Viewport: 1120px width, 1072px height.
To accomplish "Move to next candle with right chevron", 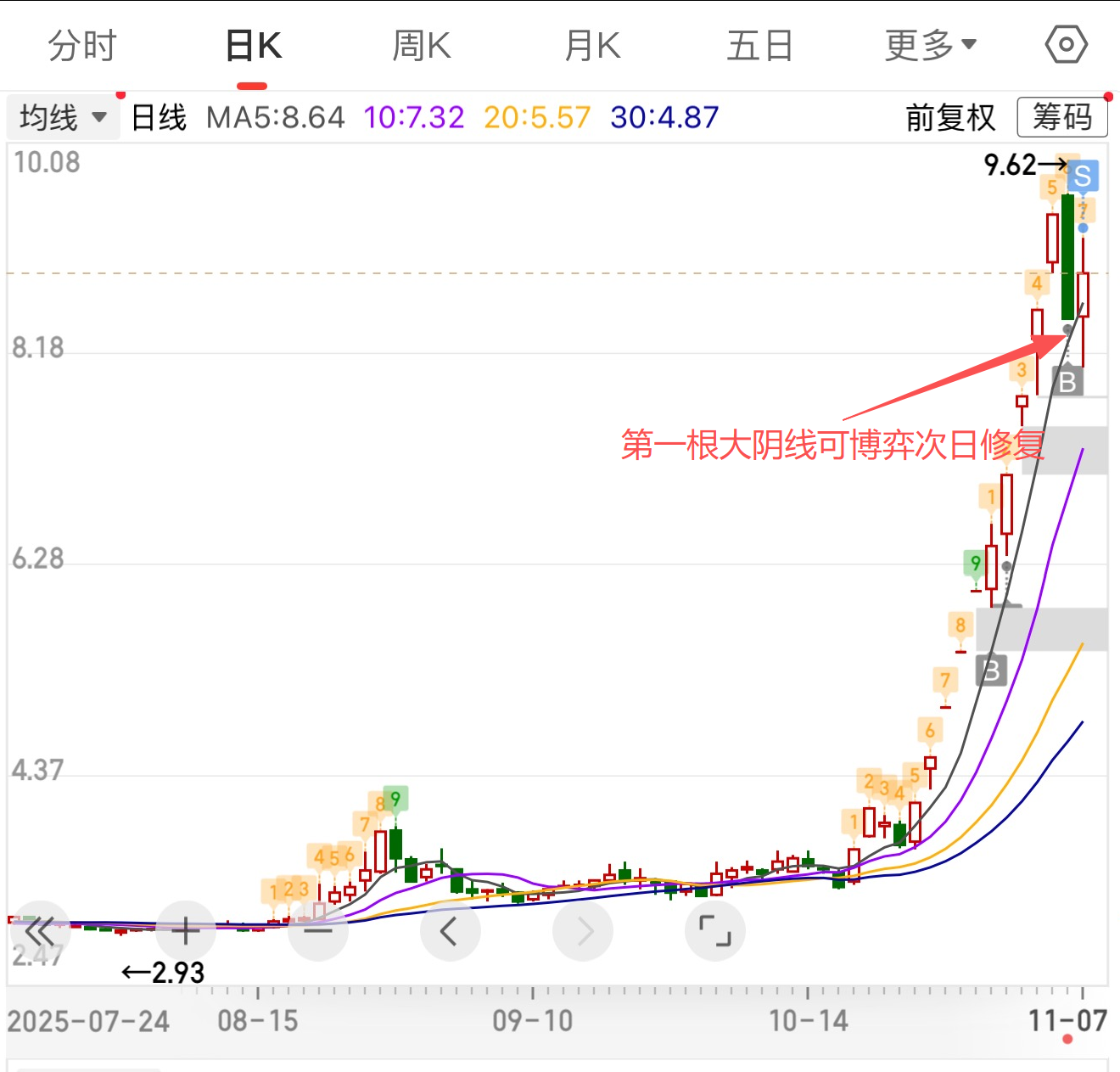I will (x=583, y=931).
